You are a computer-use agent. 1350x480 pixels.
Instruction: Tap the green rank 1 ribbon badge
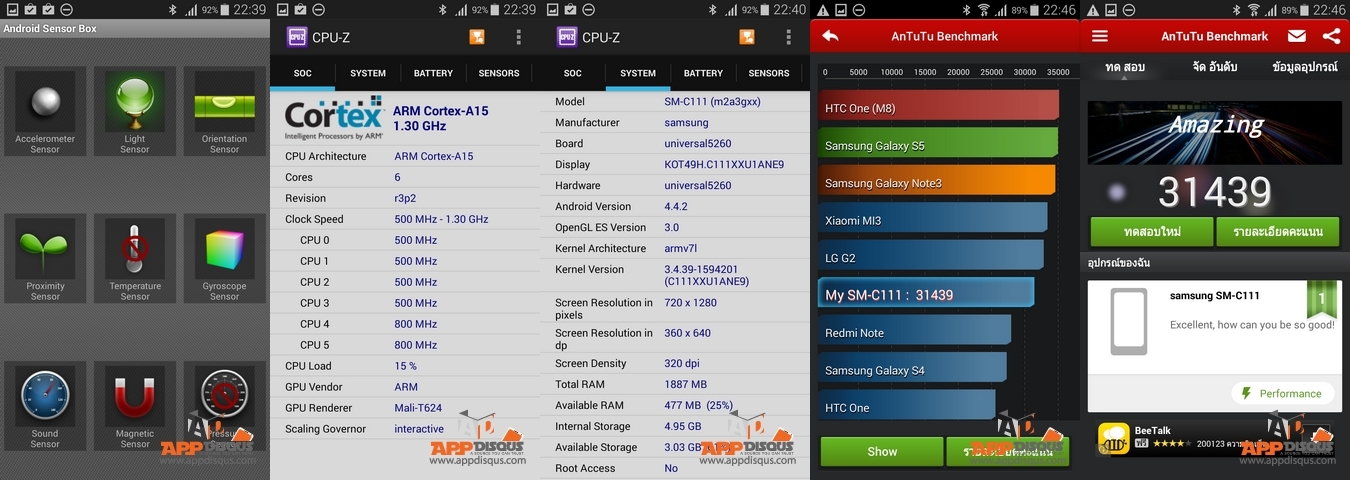point(1321,299)
